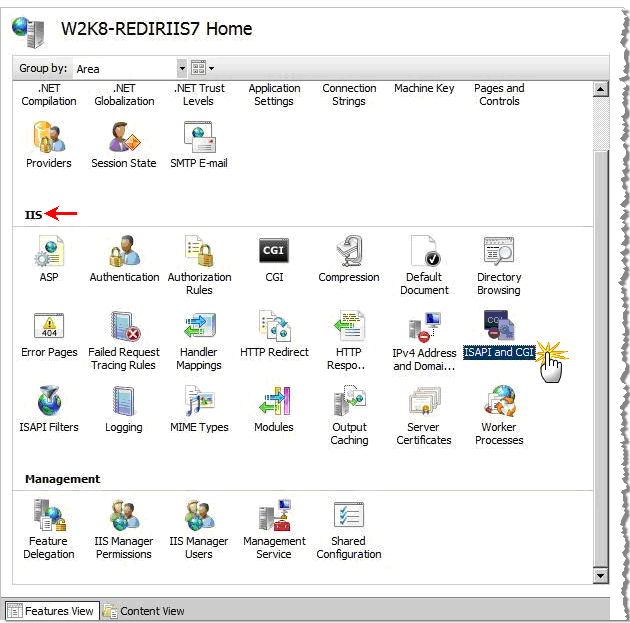Viewport: 630px width, 623px height.
Task: Click the scrollbar down arrow
Action: [600, 576]
